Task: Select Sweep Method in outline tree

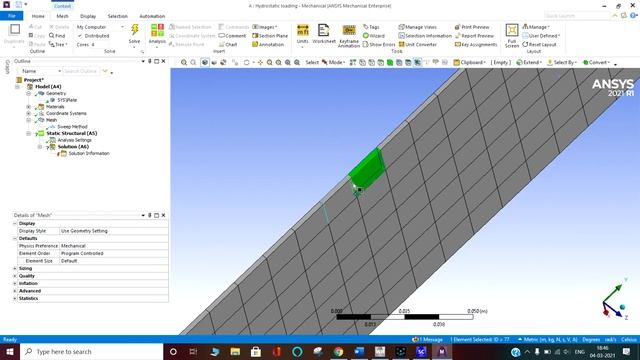Action: (72, 127)
